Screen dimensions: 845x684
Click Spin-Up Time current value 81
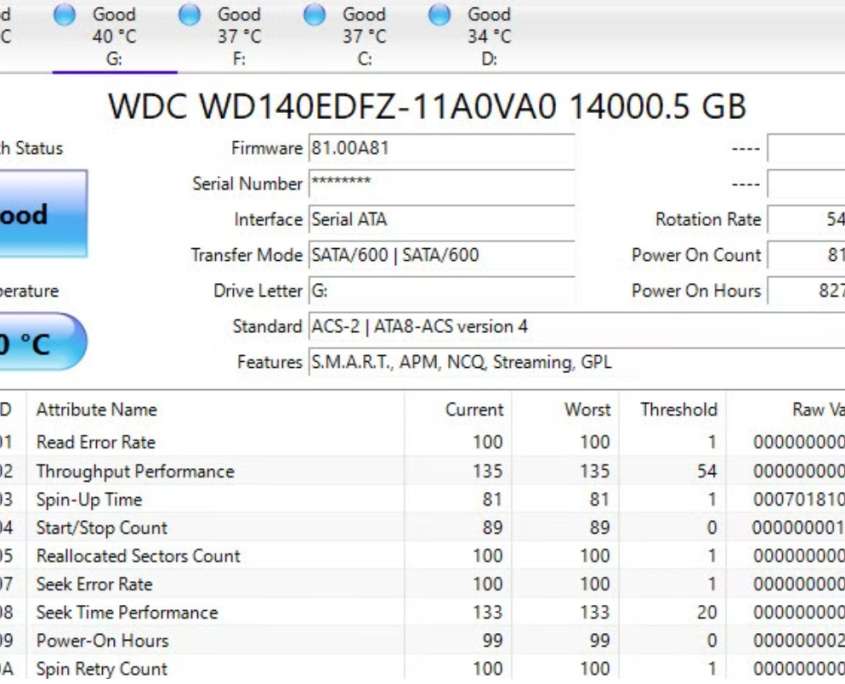(492, 499)
